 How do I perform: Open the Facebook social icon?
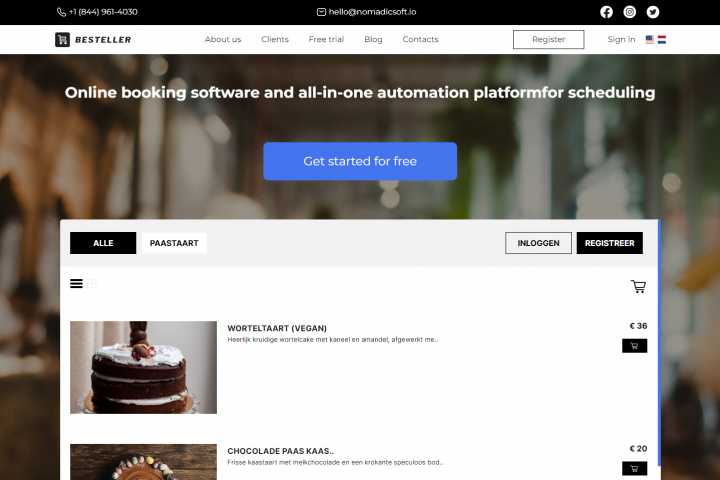coord(606,12)
